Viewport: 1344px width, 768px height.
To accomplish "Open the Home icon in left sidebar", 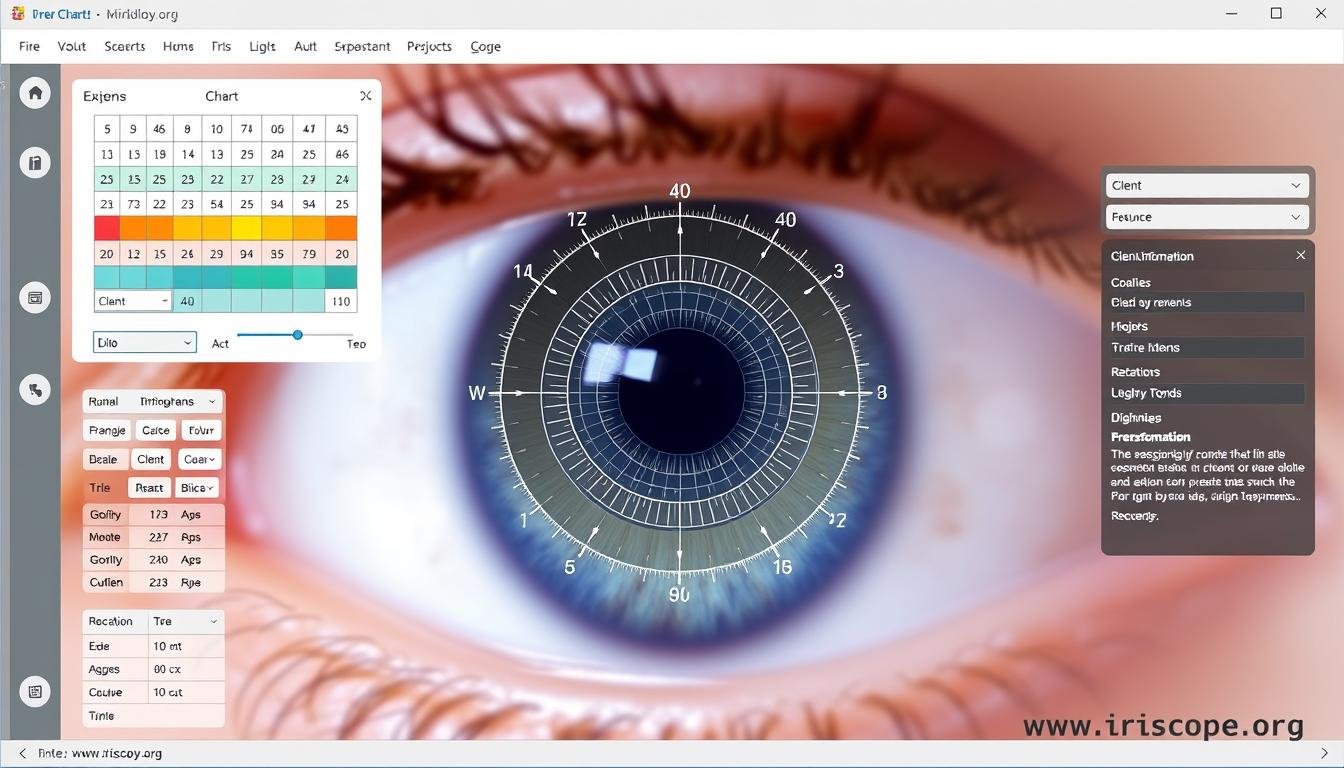I will (34, 92).
